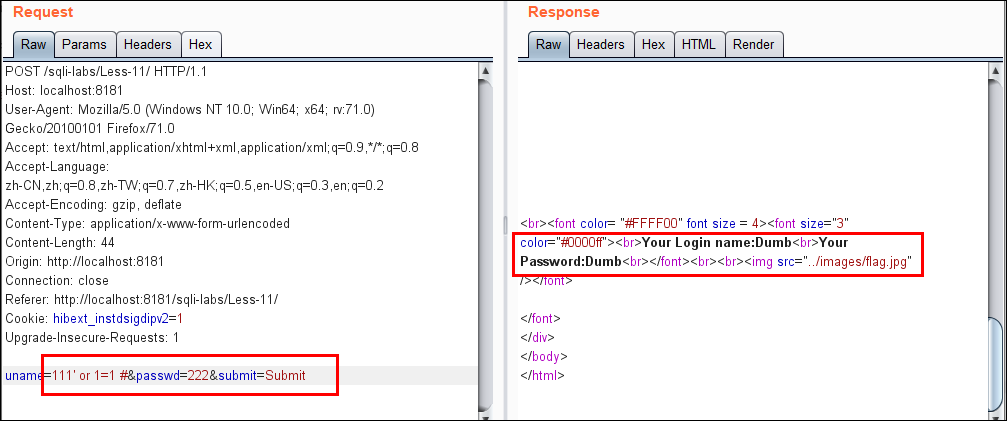This screenshot has height=421, width=1007.
Task: Click the Content-Length: 44 line
Action: coord(60,243)
